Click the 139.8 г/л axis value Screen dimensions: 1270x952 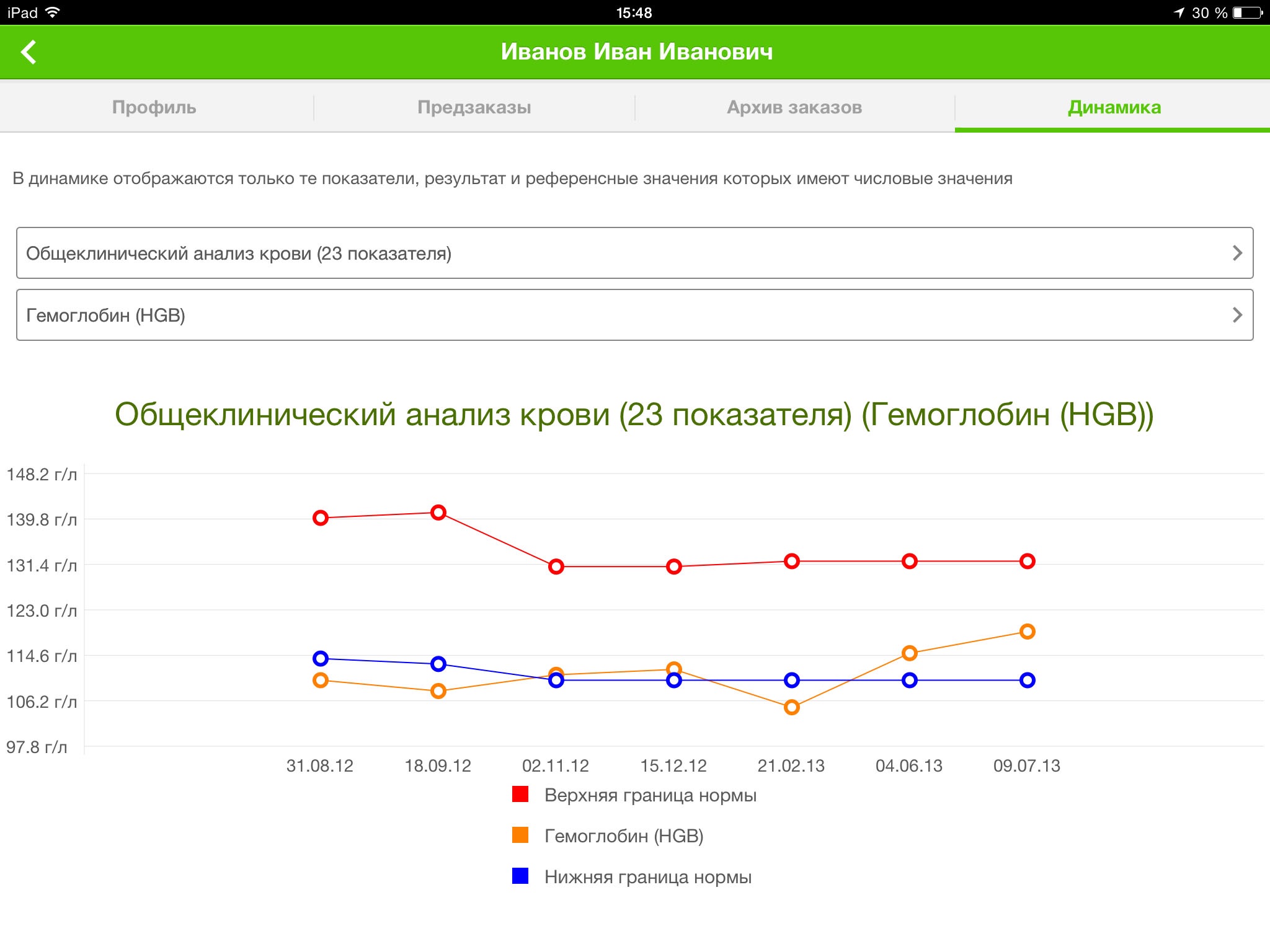(42, 520)
